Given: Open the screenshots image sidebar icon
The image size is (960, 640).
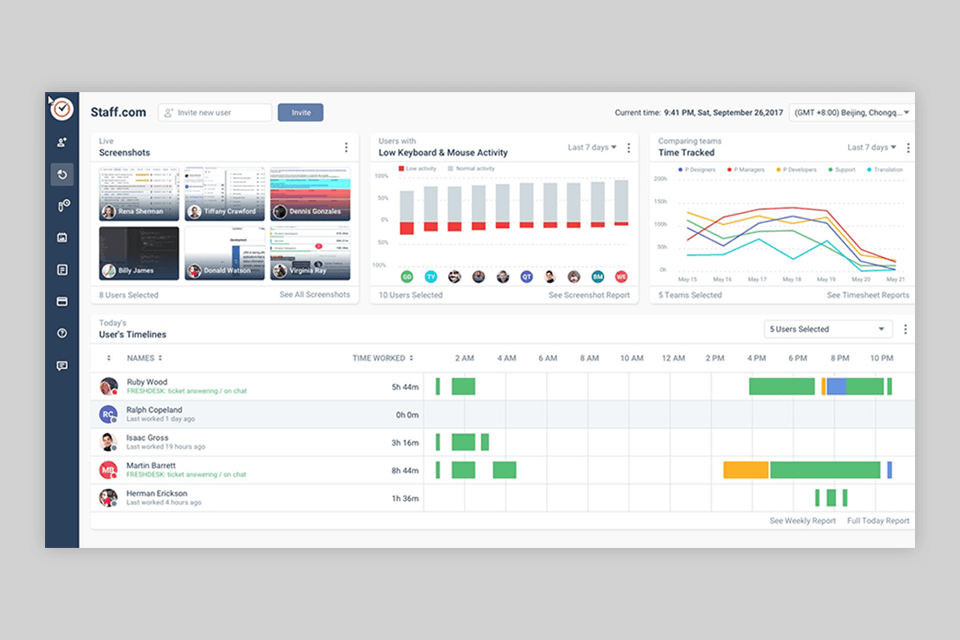Looking at the screenshot, I should pos(62,238).
